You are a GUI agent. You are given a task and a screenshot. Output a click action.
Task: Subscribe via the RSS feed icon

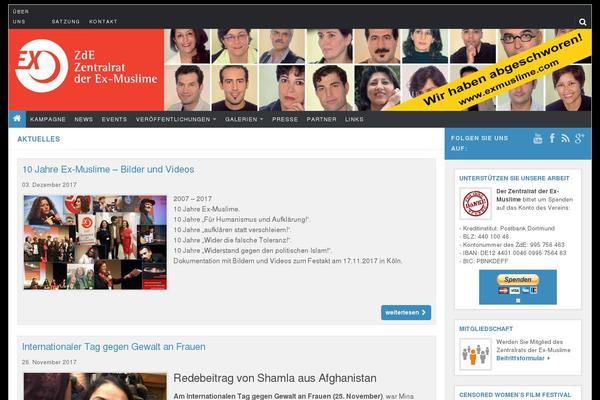565,139
